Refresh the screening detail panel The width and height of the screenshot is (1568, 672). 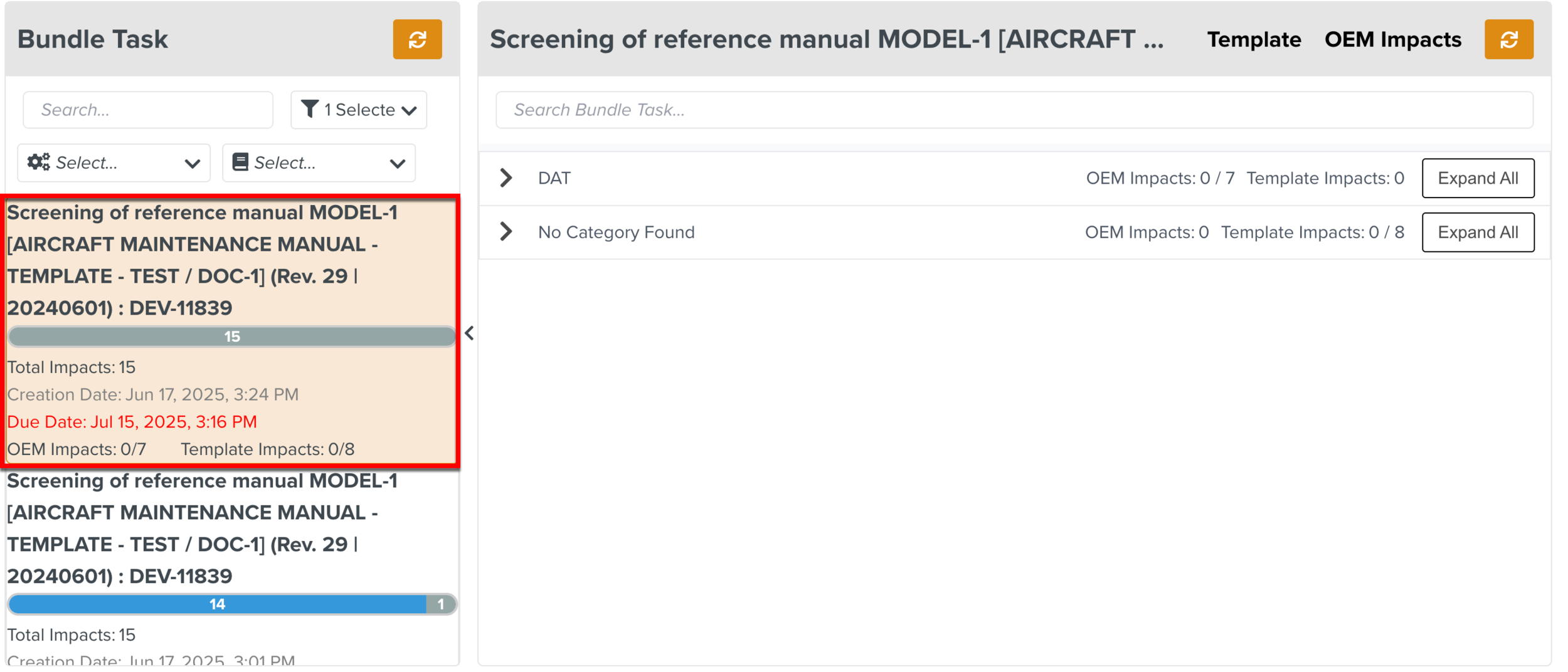(1508, 39)
